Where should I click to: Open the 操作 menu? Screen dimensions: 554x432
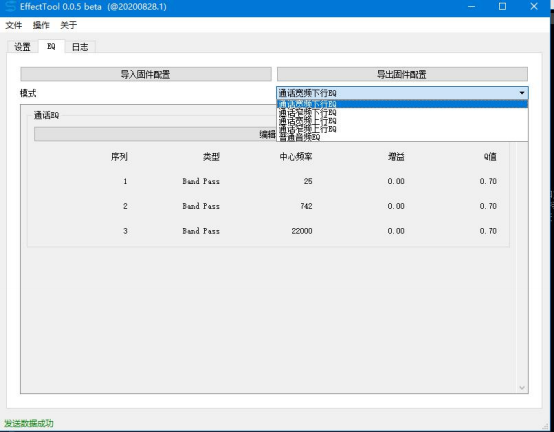41,25
